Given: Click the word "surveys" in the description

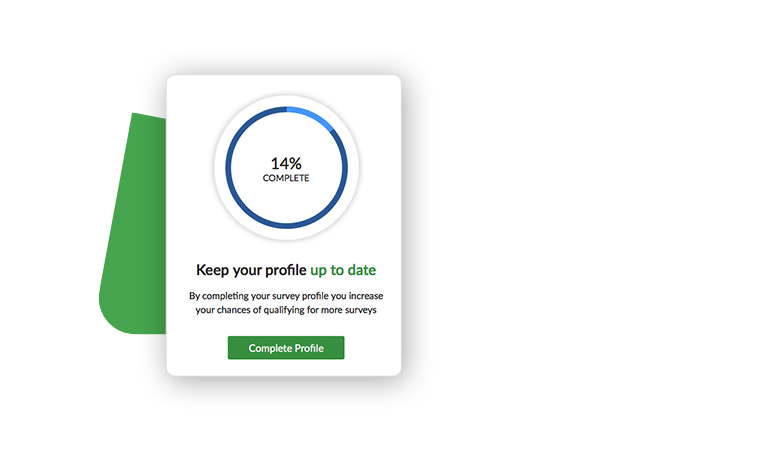Looking at the screenshot, I should (x=367, y=310).
